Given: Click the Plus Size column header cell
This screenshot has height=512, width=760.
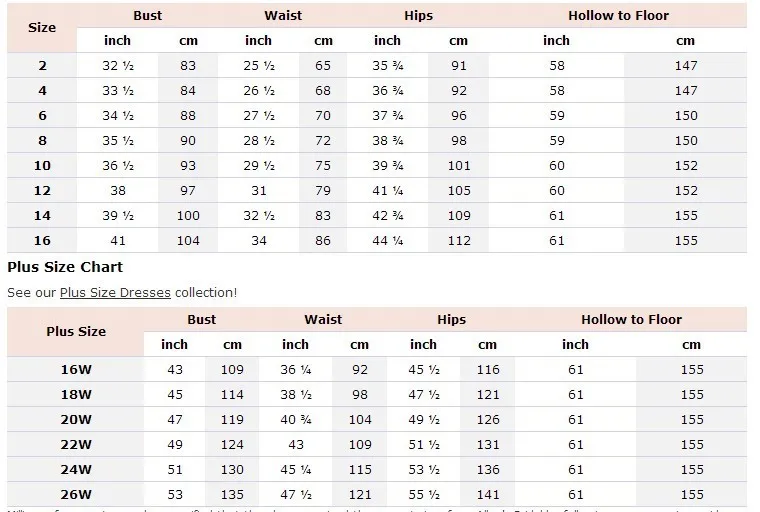Looking at the screenshot, I should [76, 332].
